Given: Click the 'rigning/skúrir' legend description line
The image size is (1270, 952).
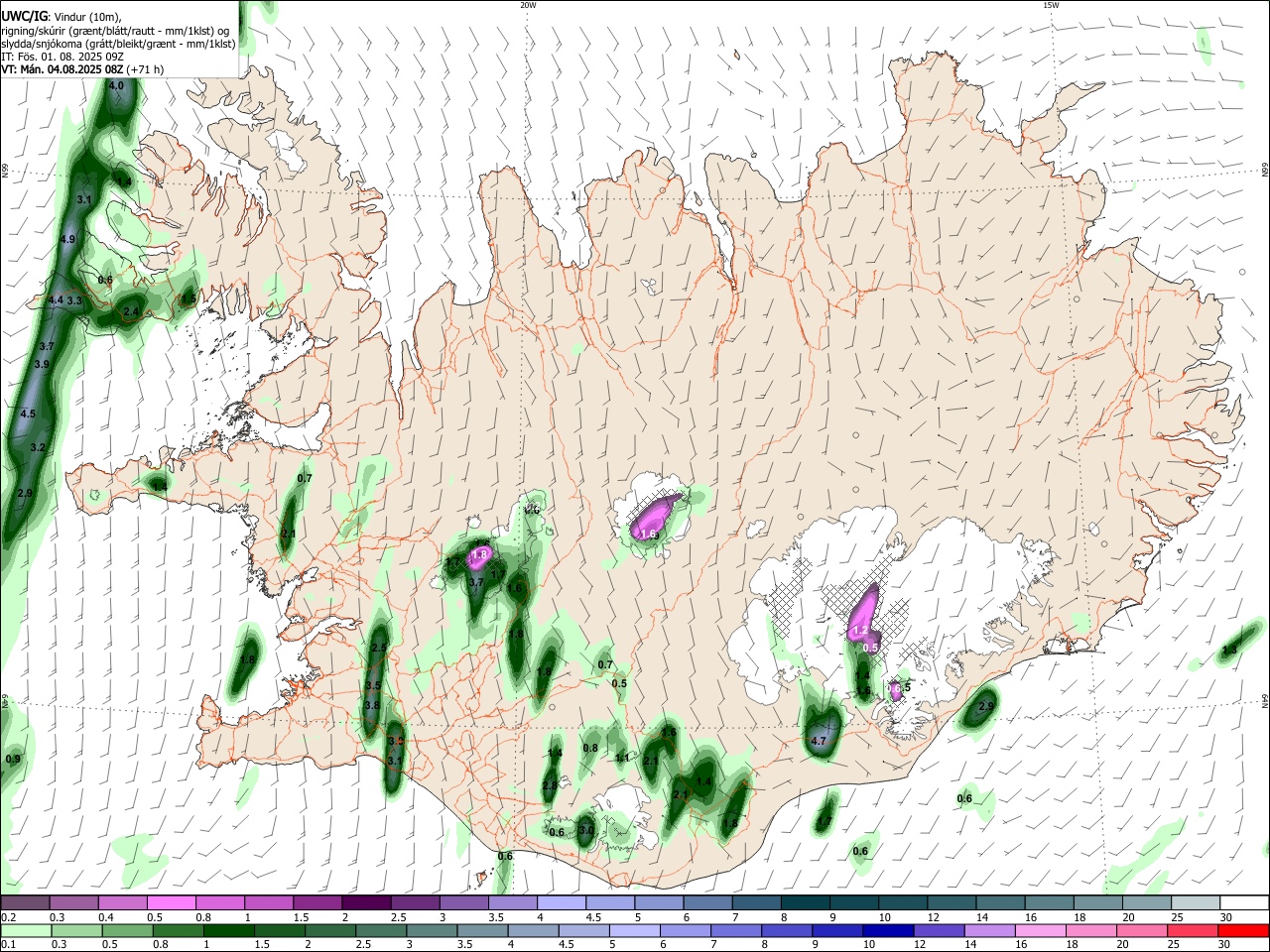Looking at the screenshot, I should pyautogui.click(x=117, y=30).
